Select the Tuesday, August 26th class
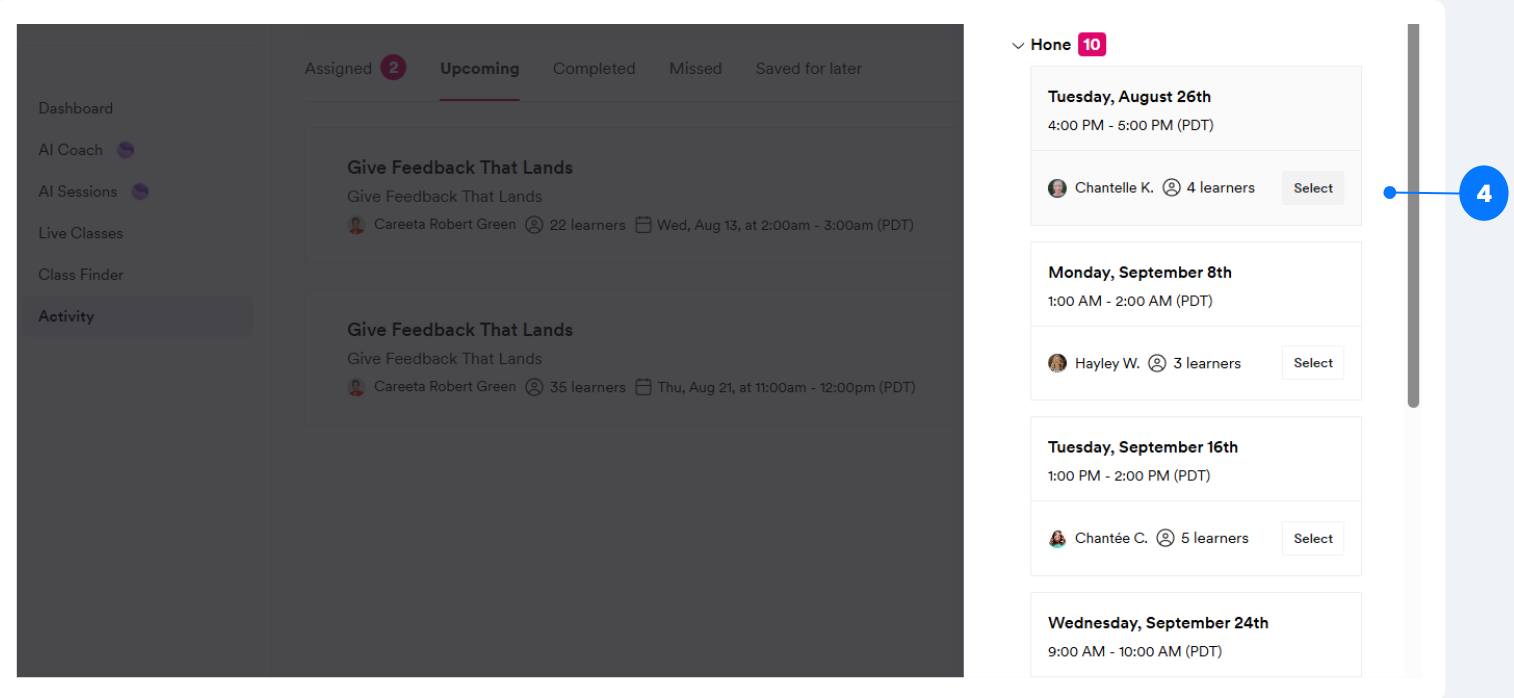 [x=1312, y=188]
